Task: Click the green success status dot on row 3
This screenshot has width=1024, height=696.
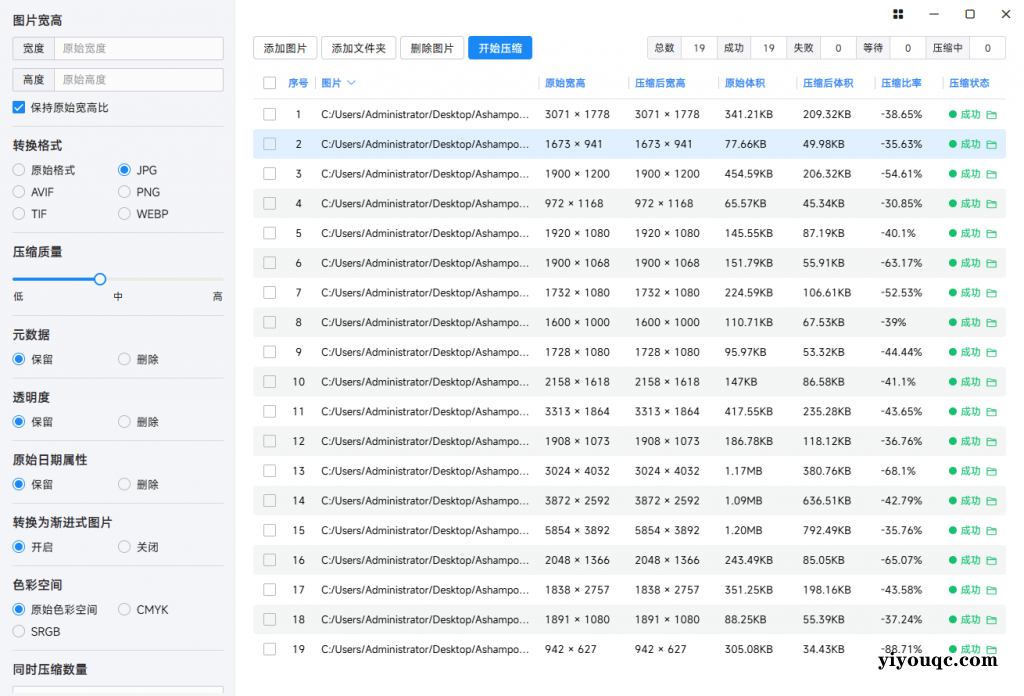Action: click(952, 173)
